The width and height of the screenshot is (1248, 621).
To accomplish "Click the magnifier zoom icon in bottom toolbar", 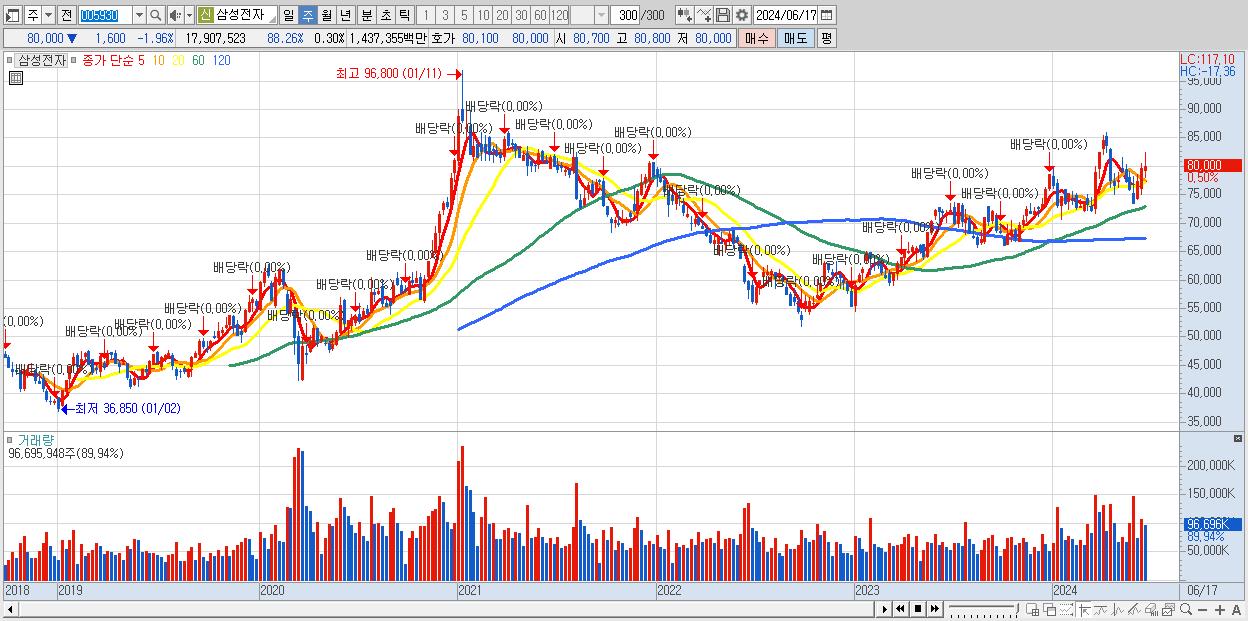I will coord(1186,609).
